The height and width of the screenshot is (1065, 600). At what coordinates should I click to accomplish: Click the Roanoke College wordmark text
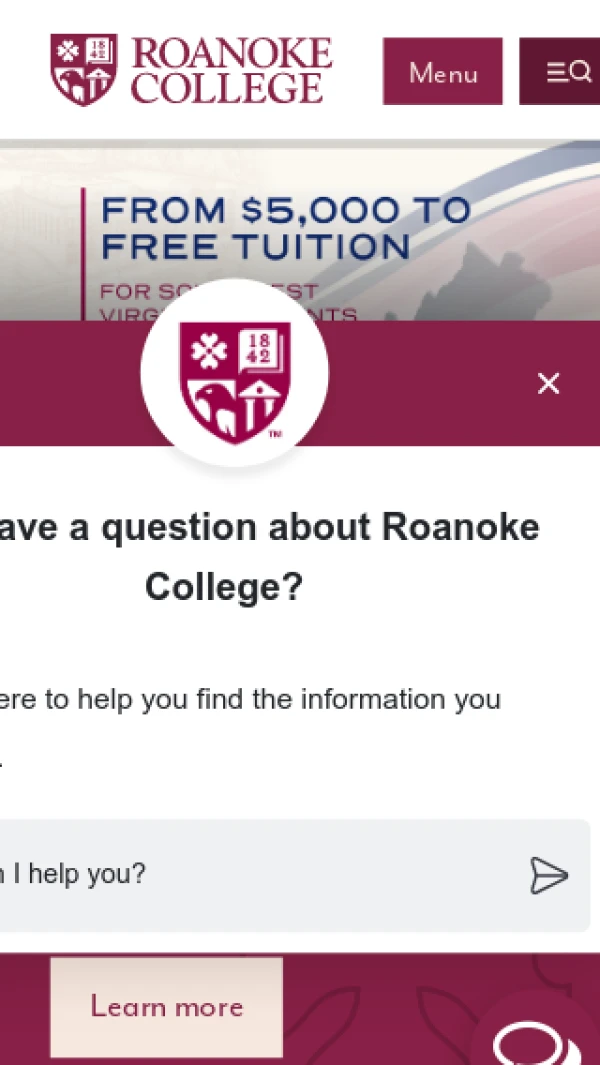(232, 71)
